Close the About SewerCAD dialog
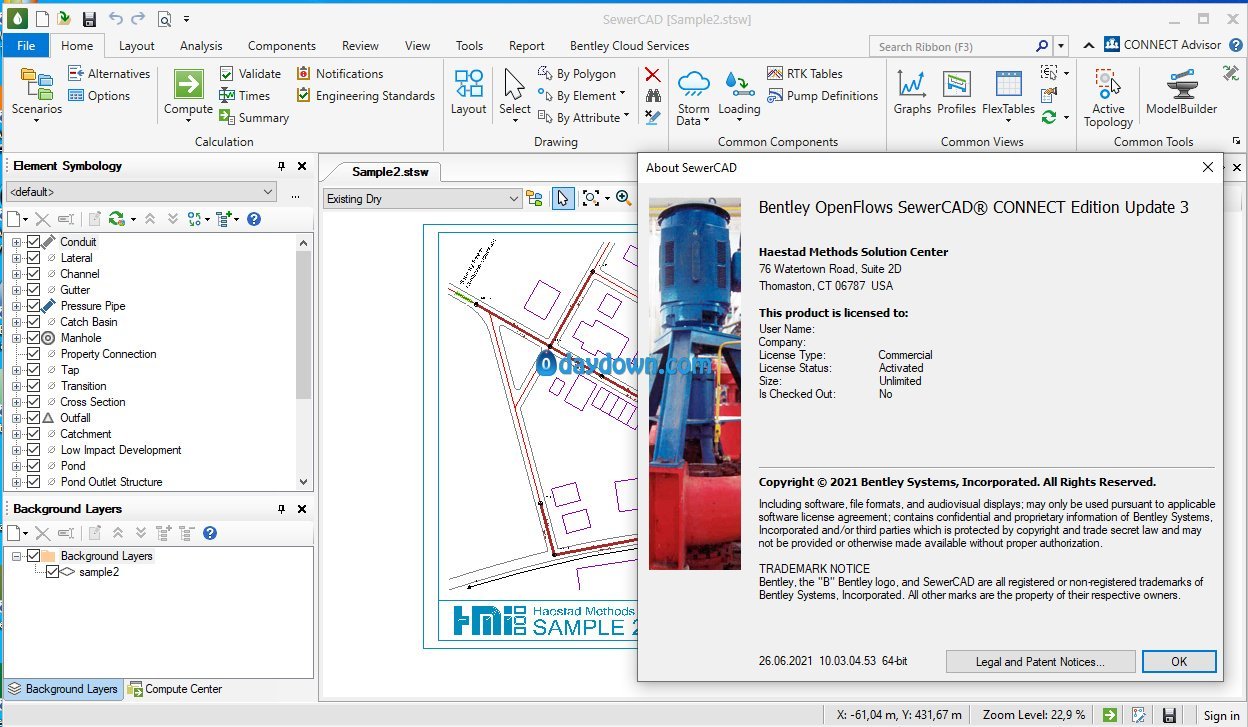1248x727 pixels. [x=1208, y=167]
